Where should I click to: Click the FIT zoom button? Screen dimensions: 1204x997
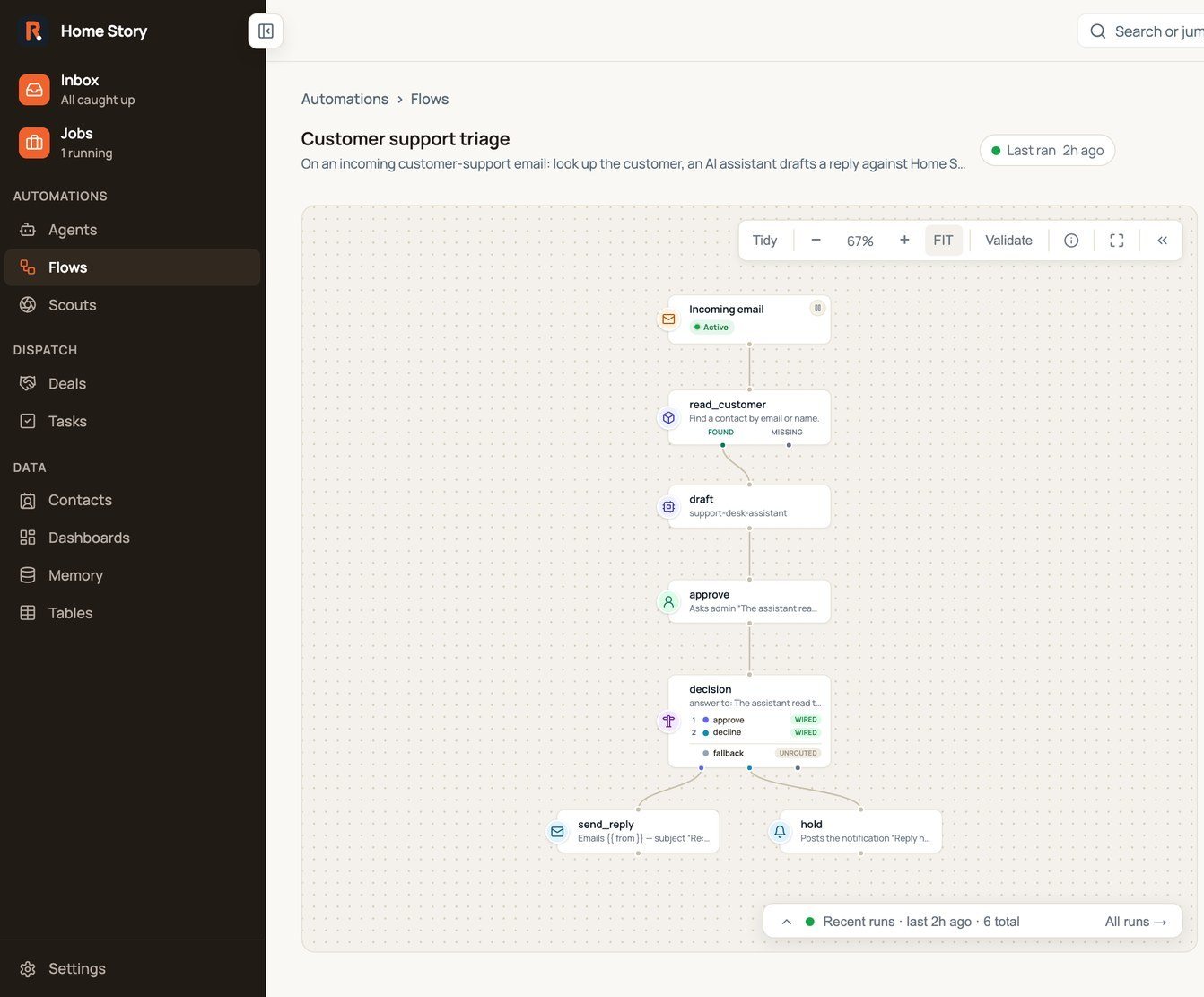click(x=943, y=241)
